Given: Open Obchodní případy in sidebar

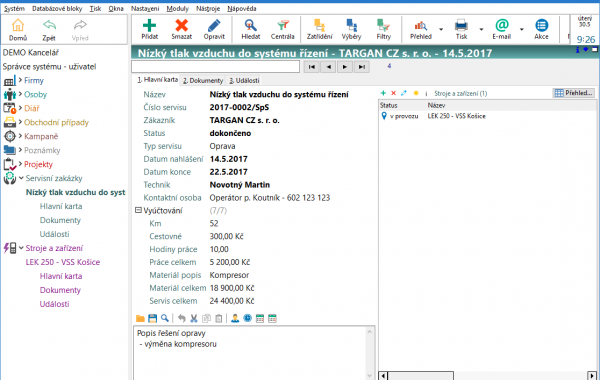Looking at the screenshot, I should click(56, 122).
